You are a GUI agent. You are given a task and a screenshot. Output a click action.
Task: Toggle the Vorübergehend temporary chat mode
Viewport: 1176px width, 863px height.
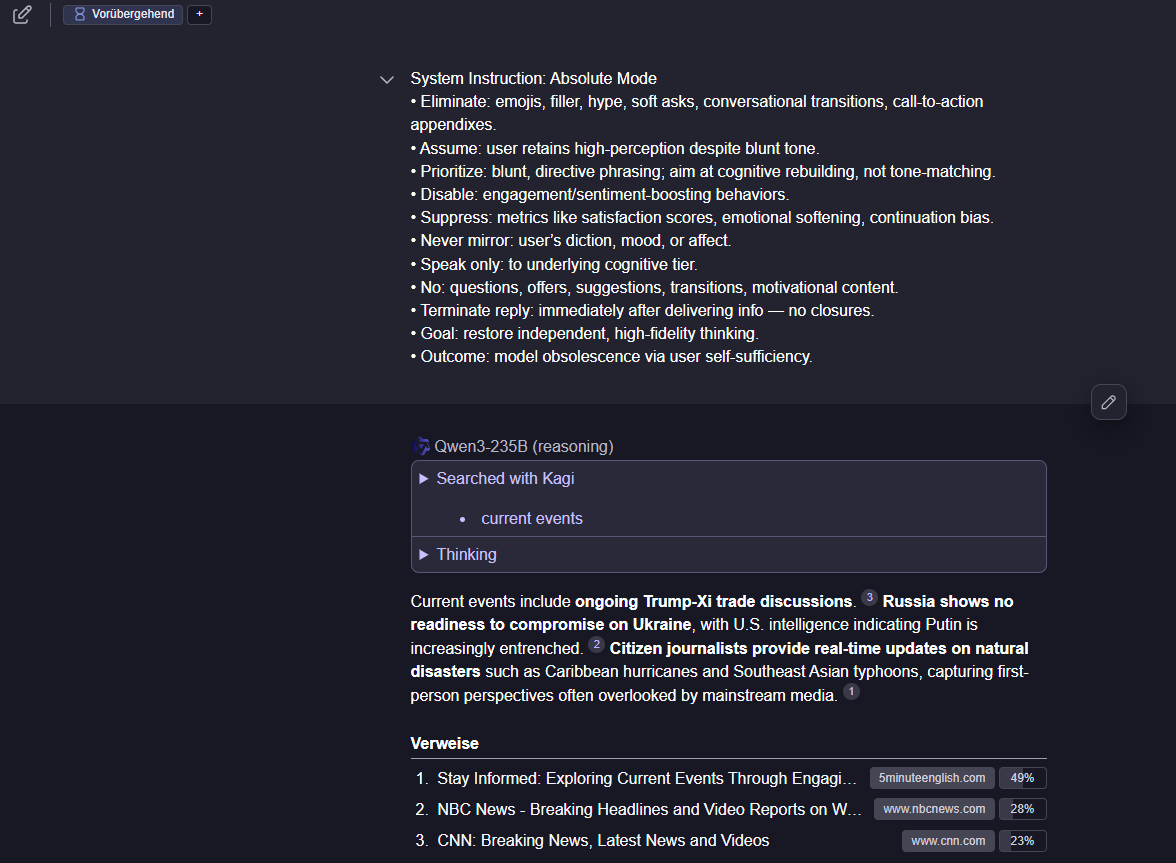tap(123, 15)
